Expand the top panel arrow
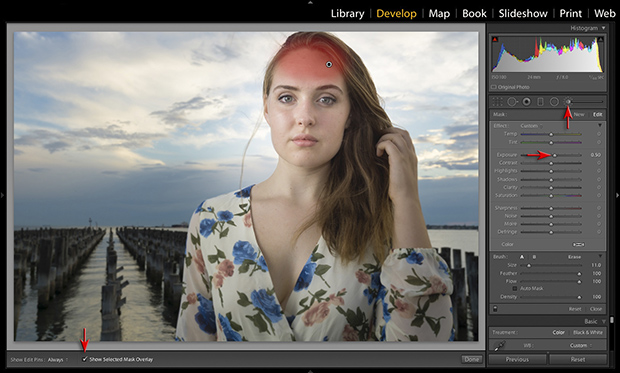The image size is (620, 373). click(310, 2)
